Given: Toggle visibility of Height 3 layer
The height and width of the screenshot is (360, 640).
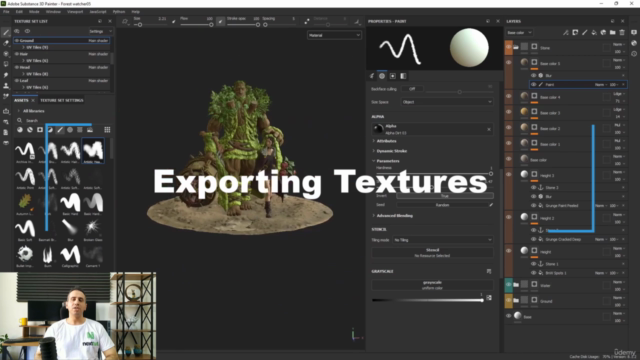Looking at the screenshot, I should click(509, 175).
